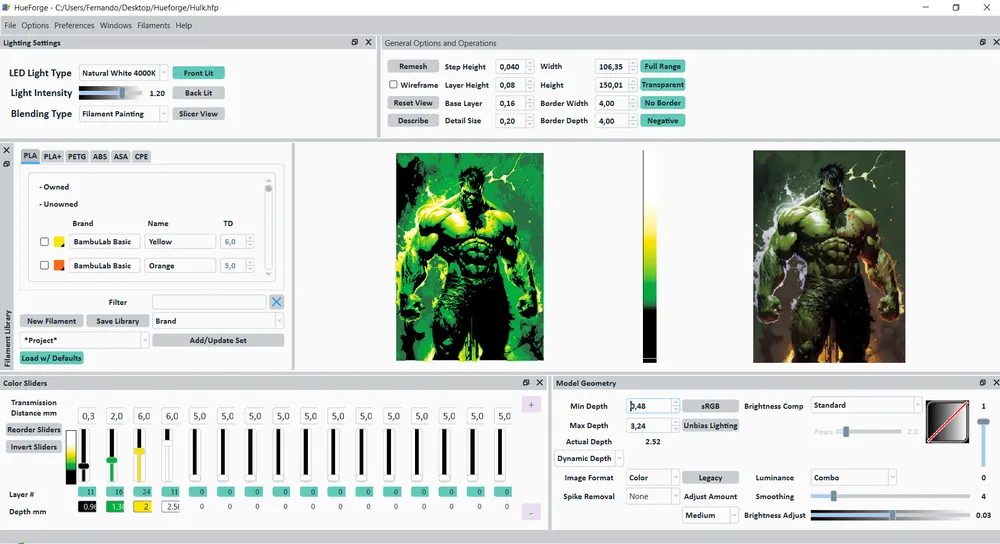Click the Reorder Sliders button
Viewport: 1000px width, 544px height.
point(34,429)
